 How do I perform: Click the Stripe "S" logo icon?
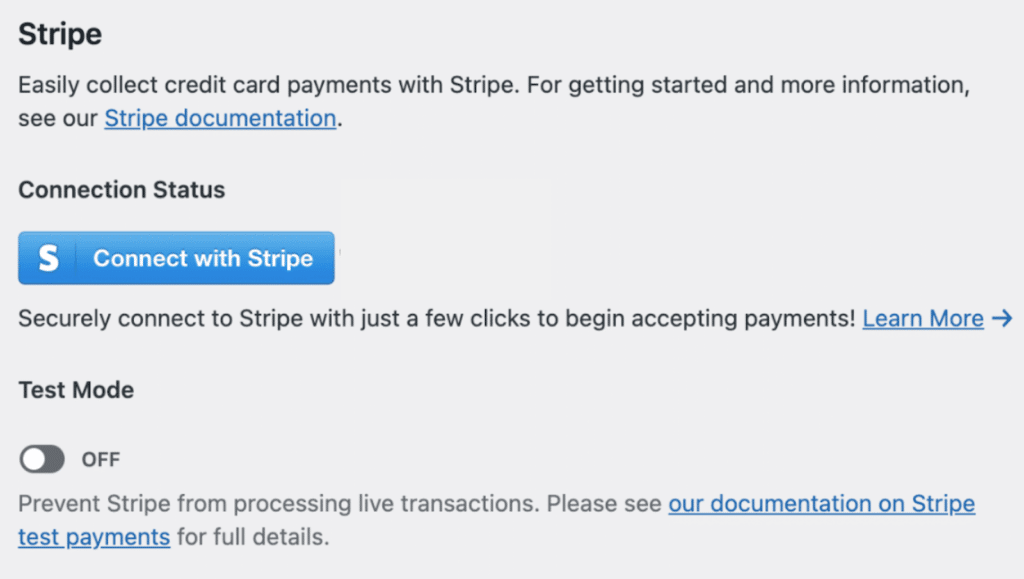48,259
